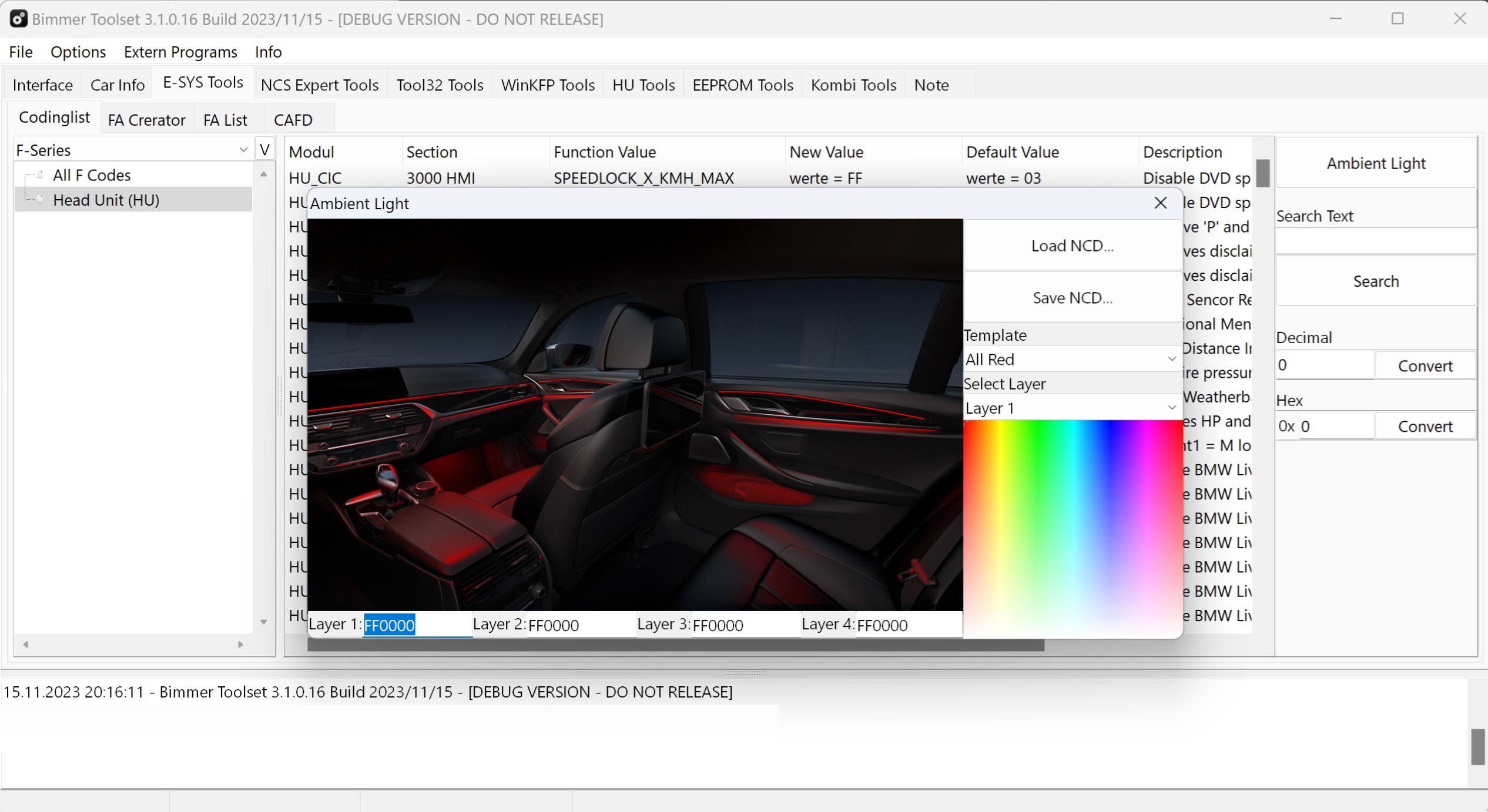Click the Load NCD... button
The width and height of the screenshot is (1488, 812).
[x=1073, y=246]
